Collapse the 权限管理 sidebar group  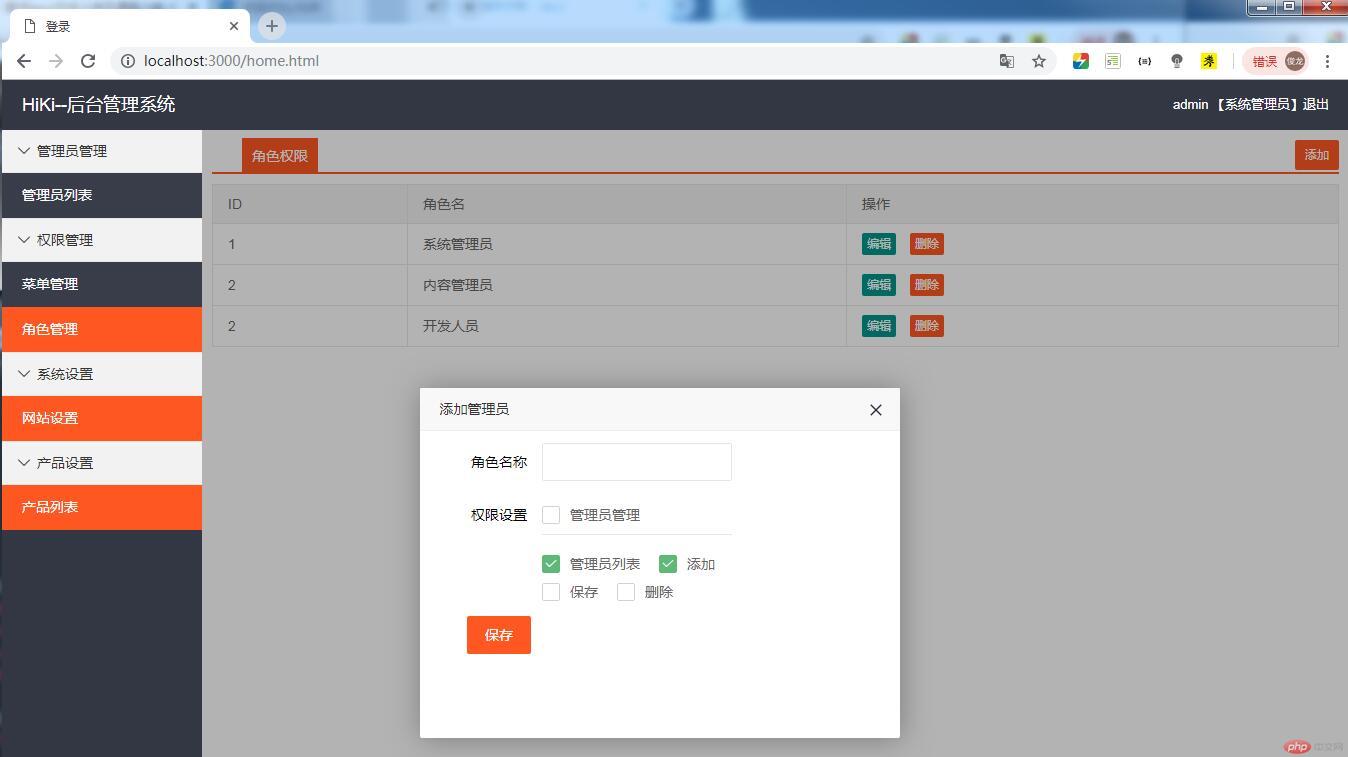102,240
